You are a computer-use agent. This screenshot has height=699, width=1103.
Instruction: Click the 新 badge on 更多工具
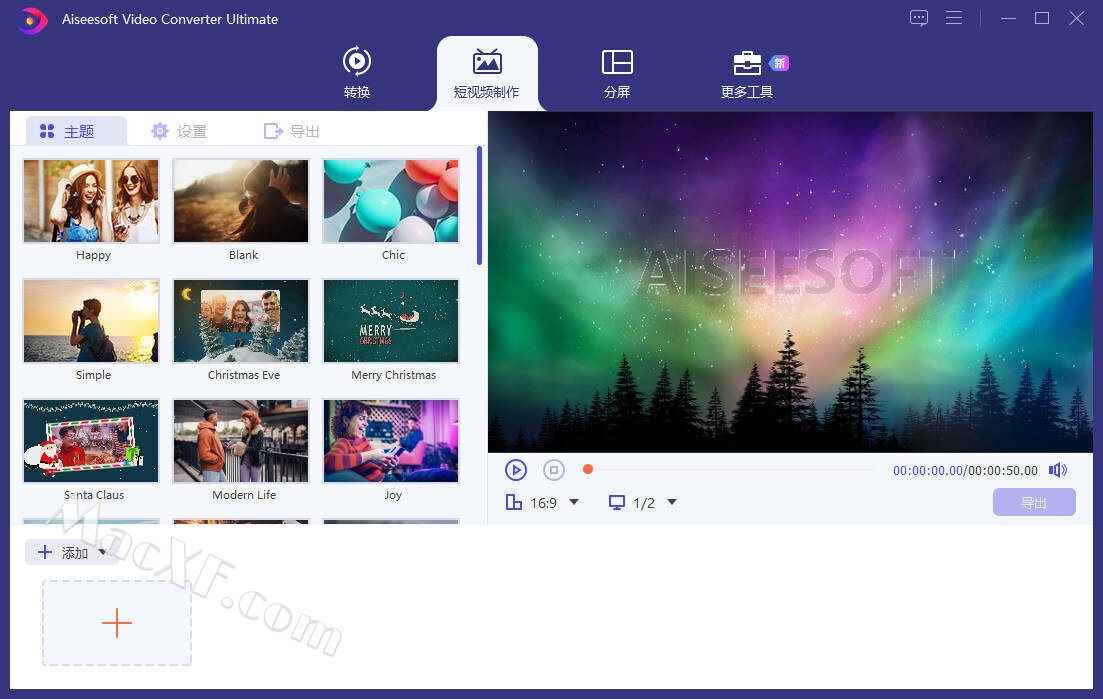pyautogui.click(x=779, y=63)
